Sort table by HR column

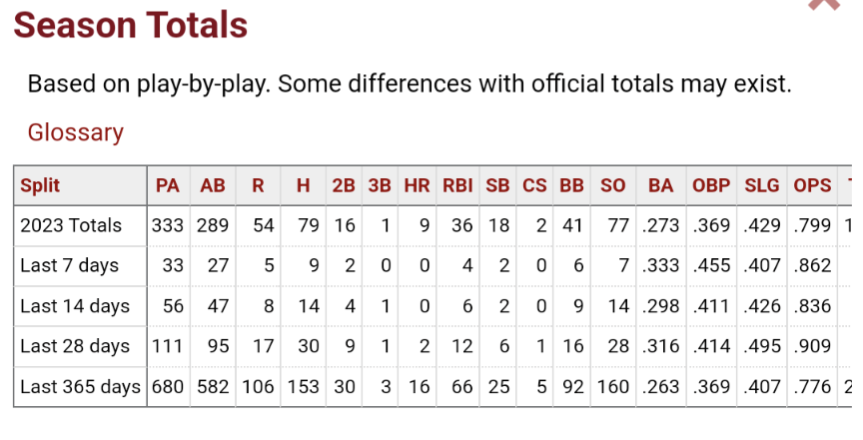pyautogui.click(x=417, y=185)
